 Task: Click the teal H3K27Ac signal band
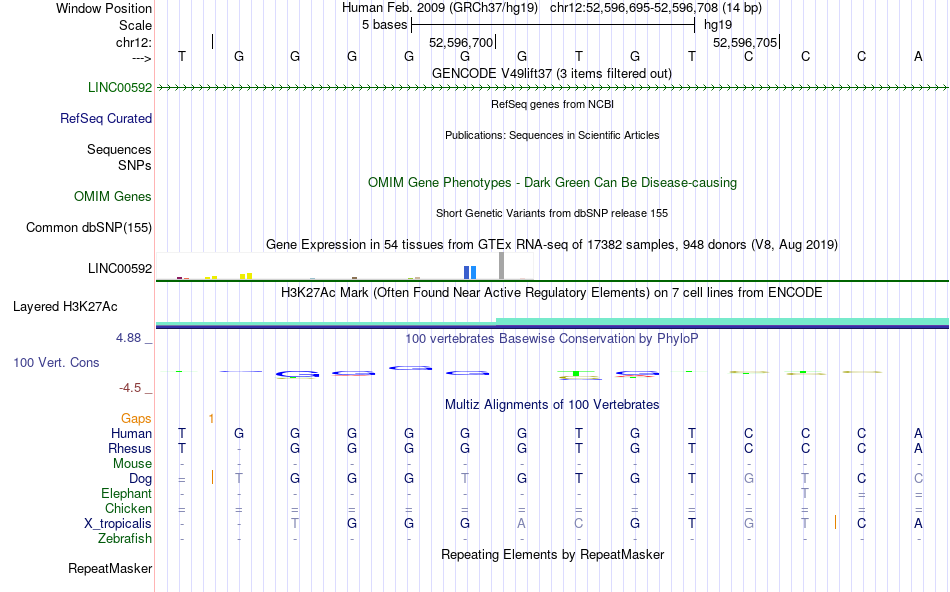[x=722, y=322]
